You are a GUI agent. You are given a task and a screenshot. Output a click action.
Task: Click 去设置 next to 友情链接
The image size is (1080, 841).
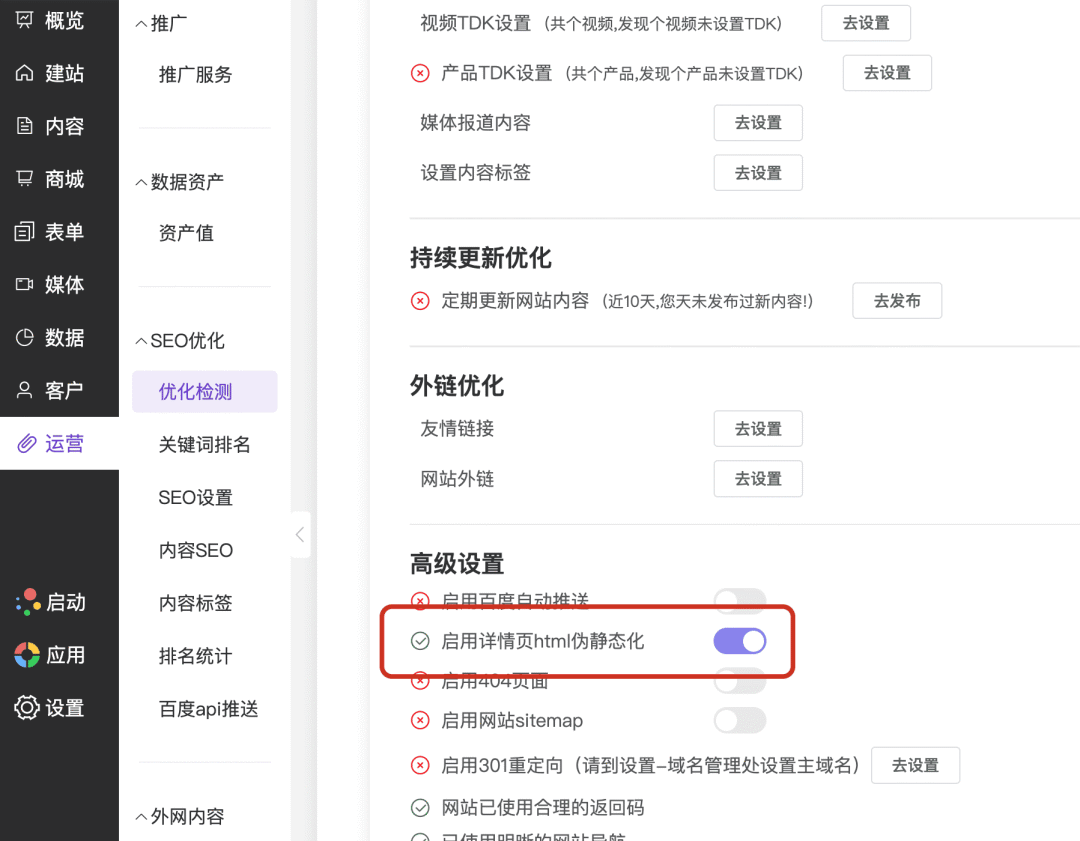tap(757, 428)
